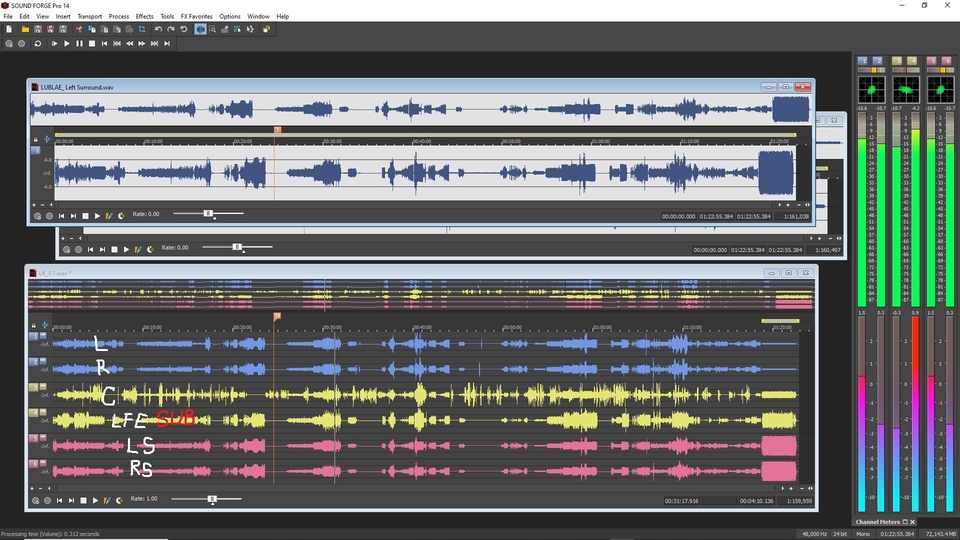Screen dimensions: 960x540
Task: Click the red Save As icon
Action: (50, 29)
